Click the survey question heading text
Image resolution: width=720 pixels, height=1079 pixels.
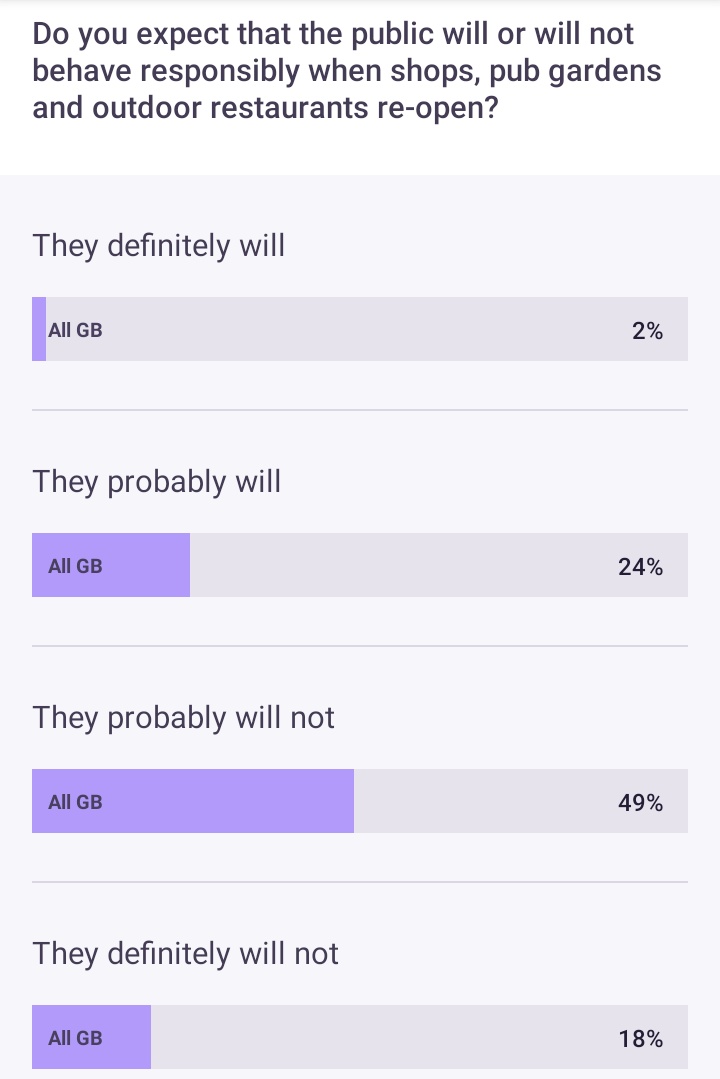coord(347,71)
